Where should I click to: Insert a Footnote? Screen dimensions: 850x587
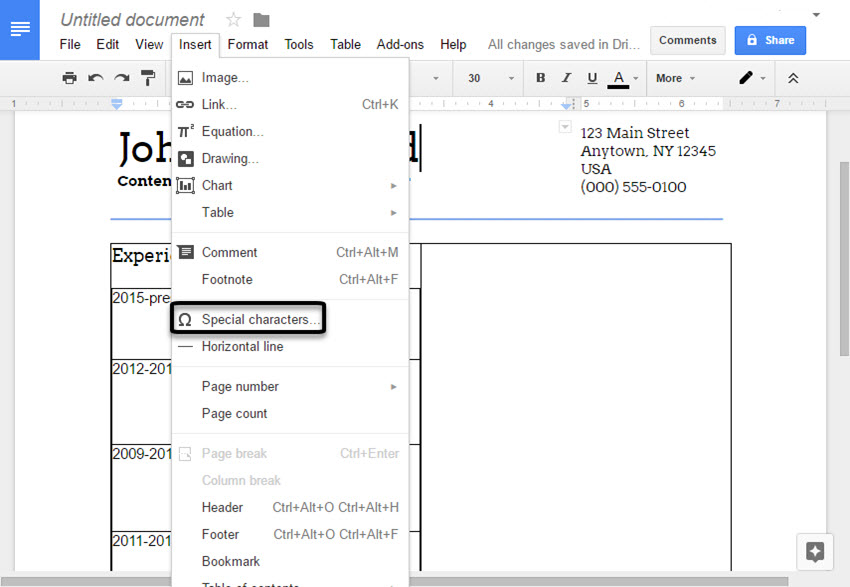coord(290,280)
